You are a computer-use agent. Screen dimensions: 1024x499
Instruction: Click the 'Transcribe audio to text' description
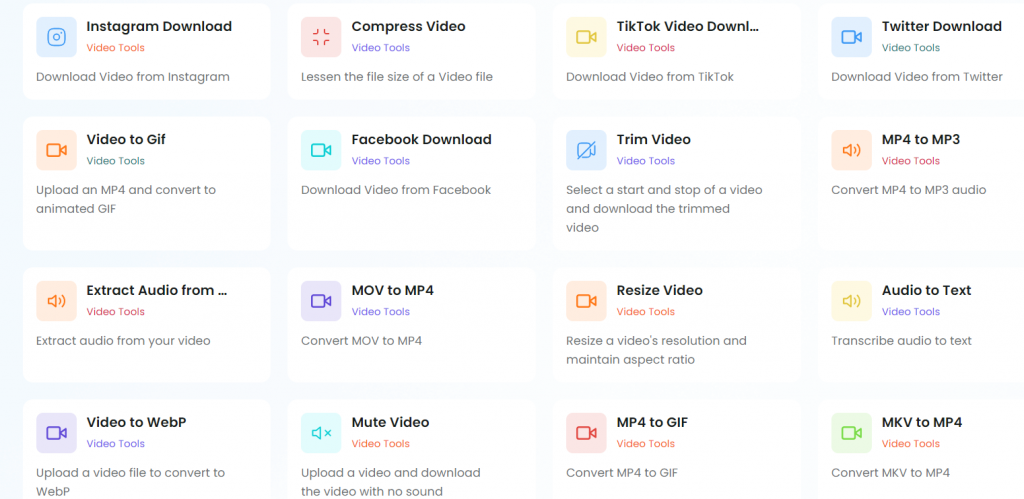[901, 341]
